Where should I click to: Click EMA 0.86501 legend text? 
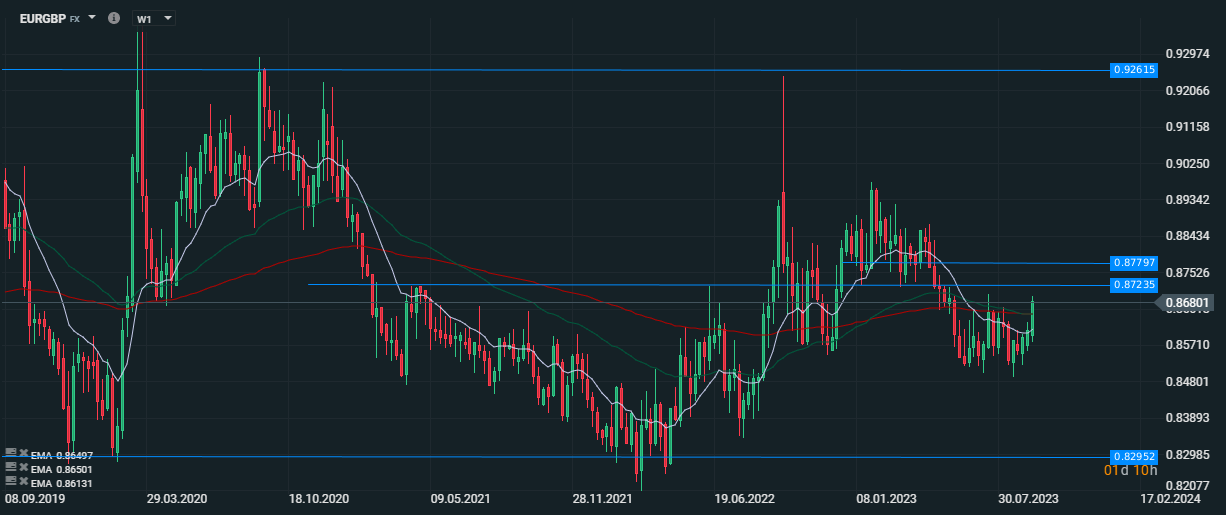tap(61, 469)
